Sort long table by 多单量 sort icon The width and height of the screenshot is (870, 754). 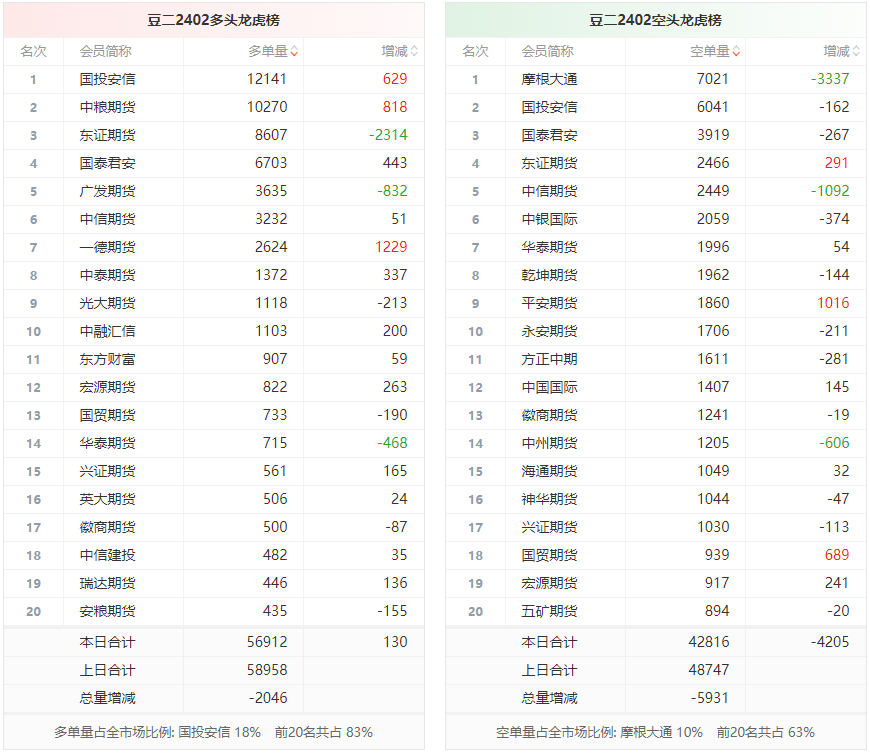(x=294, y=52)
